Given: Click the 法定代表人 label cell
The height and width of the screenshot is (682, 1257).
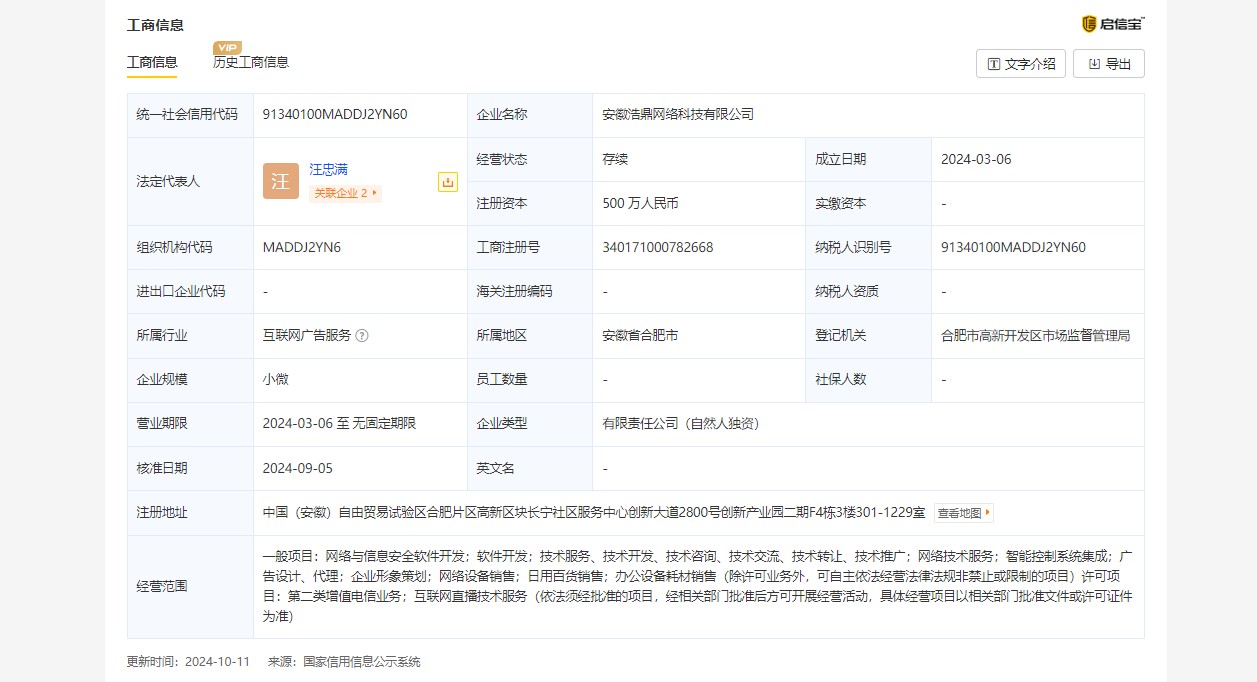Looking at the screenshot, I should (190, 181).
